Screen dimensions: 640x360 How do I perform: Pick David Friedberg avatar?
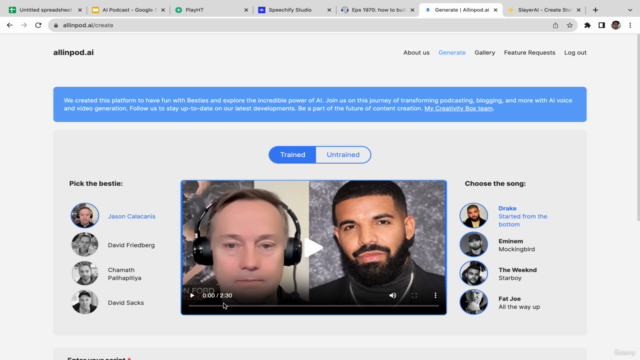pyautogui.click(x=85, y=244)
